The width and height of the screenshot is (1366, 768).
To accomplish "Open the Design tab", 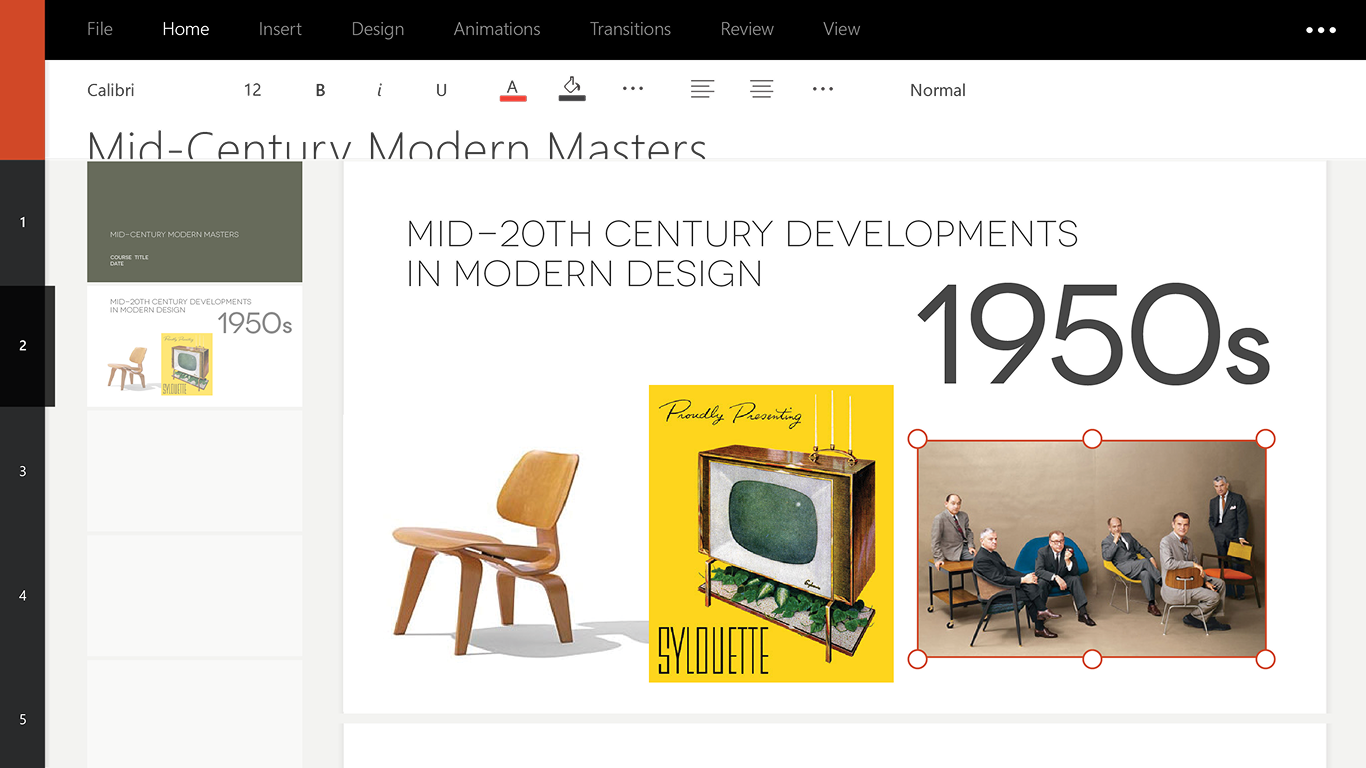I will tap(378, 29).
